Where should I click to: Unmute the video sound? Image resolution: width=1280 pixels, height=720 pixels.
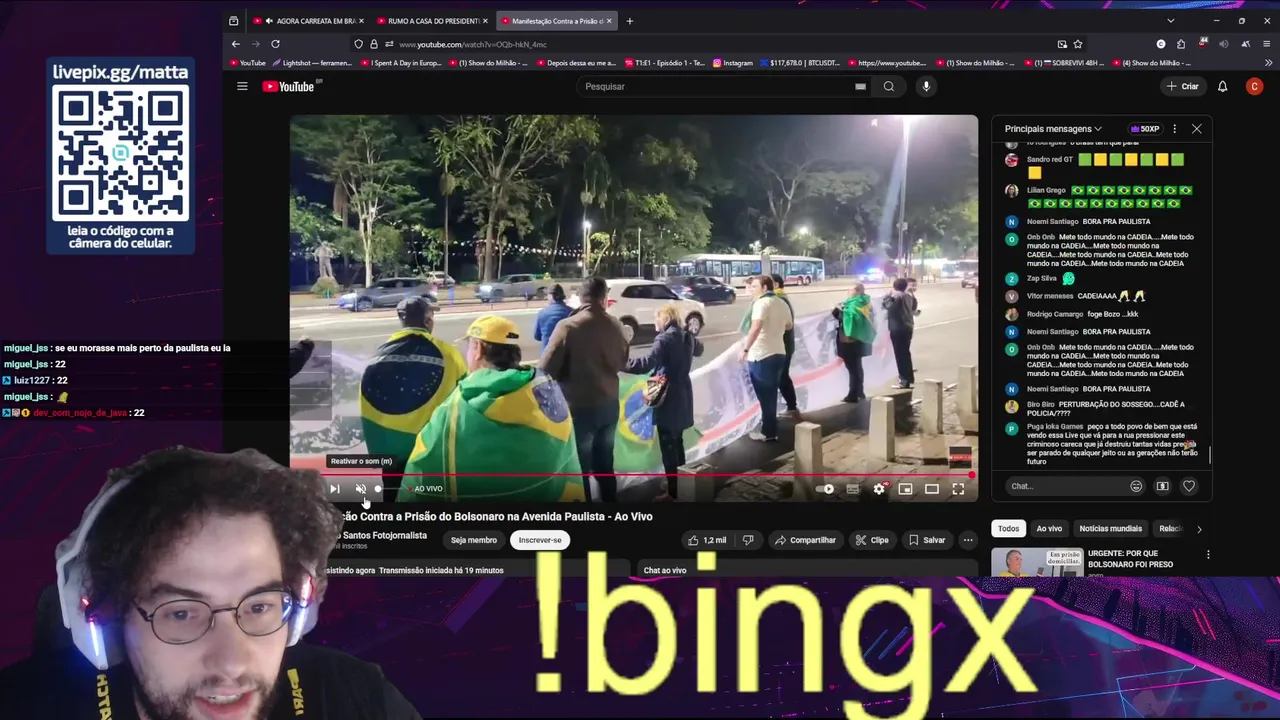(361, 489)
